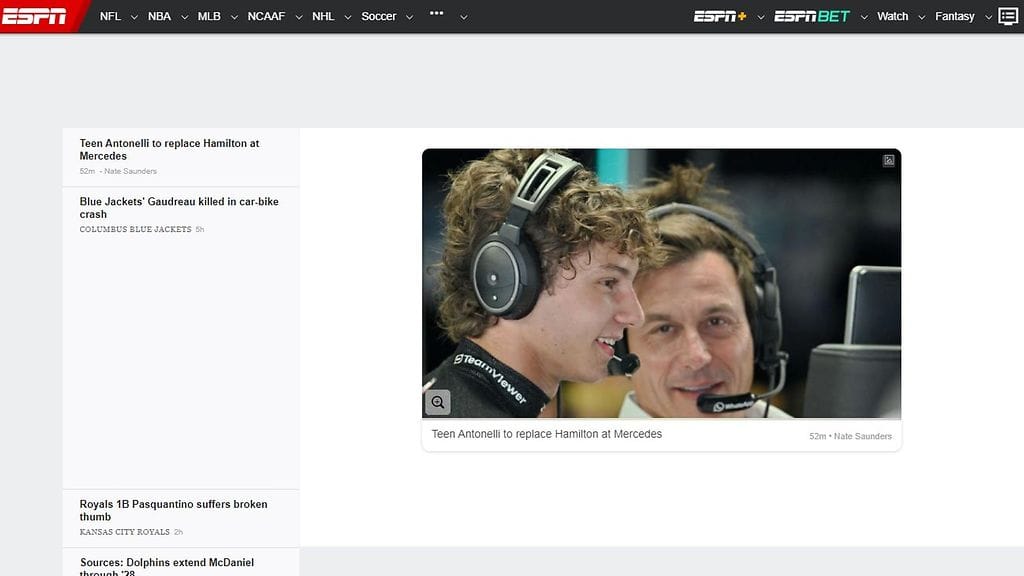Open ESPN BET from the navigation bar
The image size is (1024, 576).
click(x=809, y=16)
